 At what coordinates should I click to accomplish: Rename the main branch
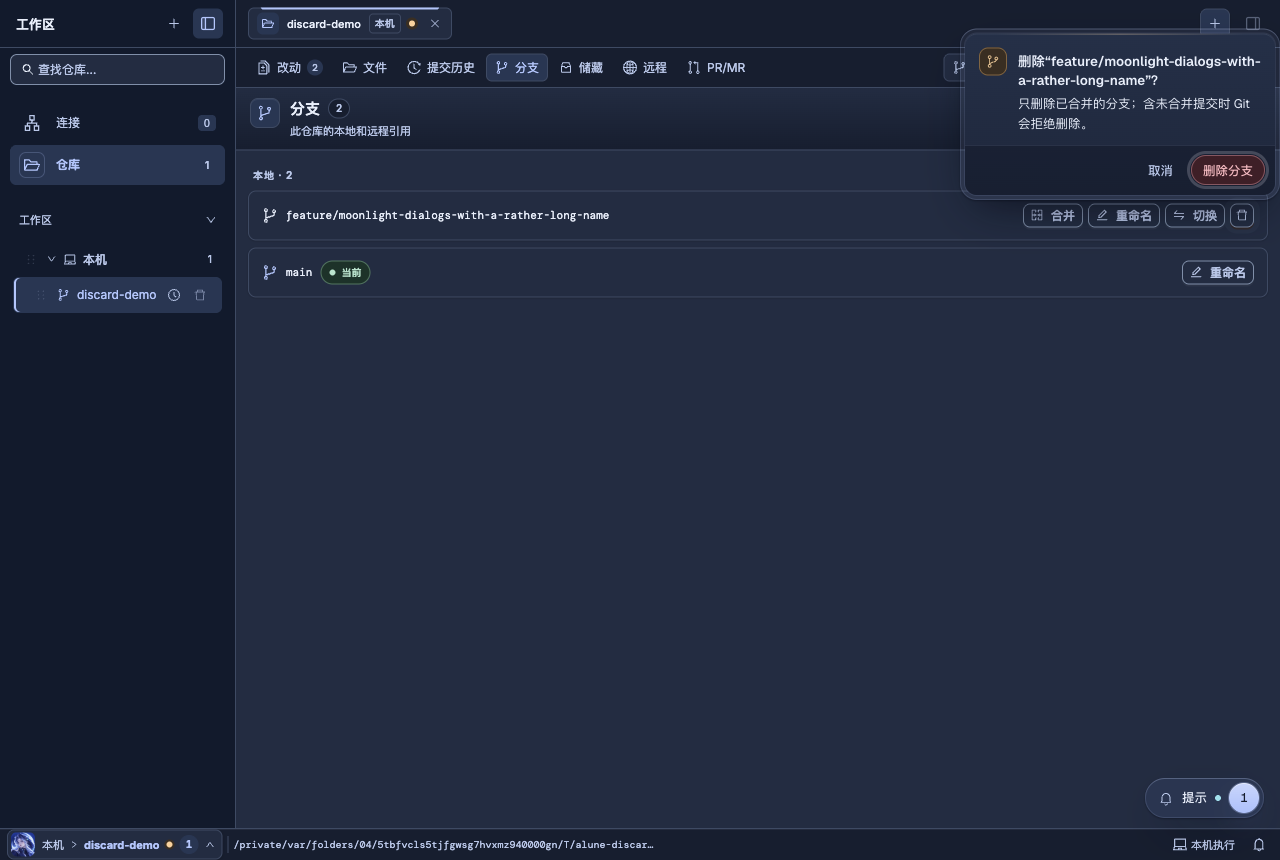1218,273
